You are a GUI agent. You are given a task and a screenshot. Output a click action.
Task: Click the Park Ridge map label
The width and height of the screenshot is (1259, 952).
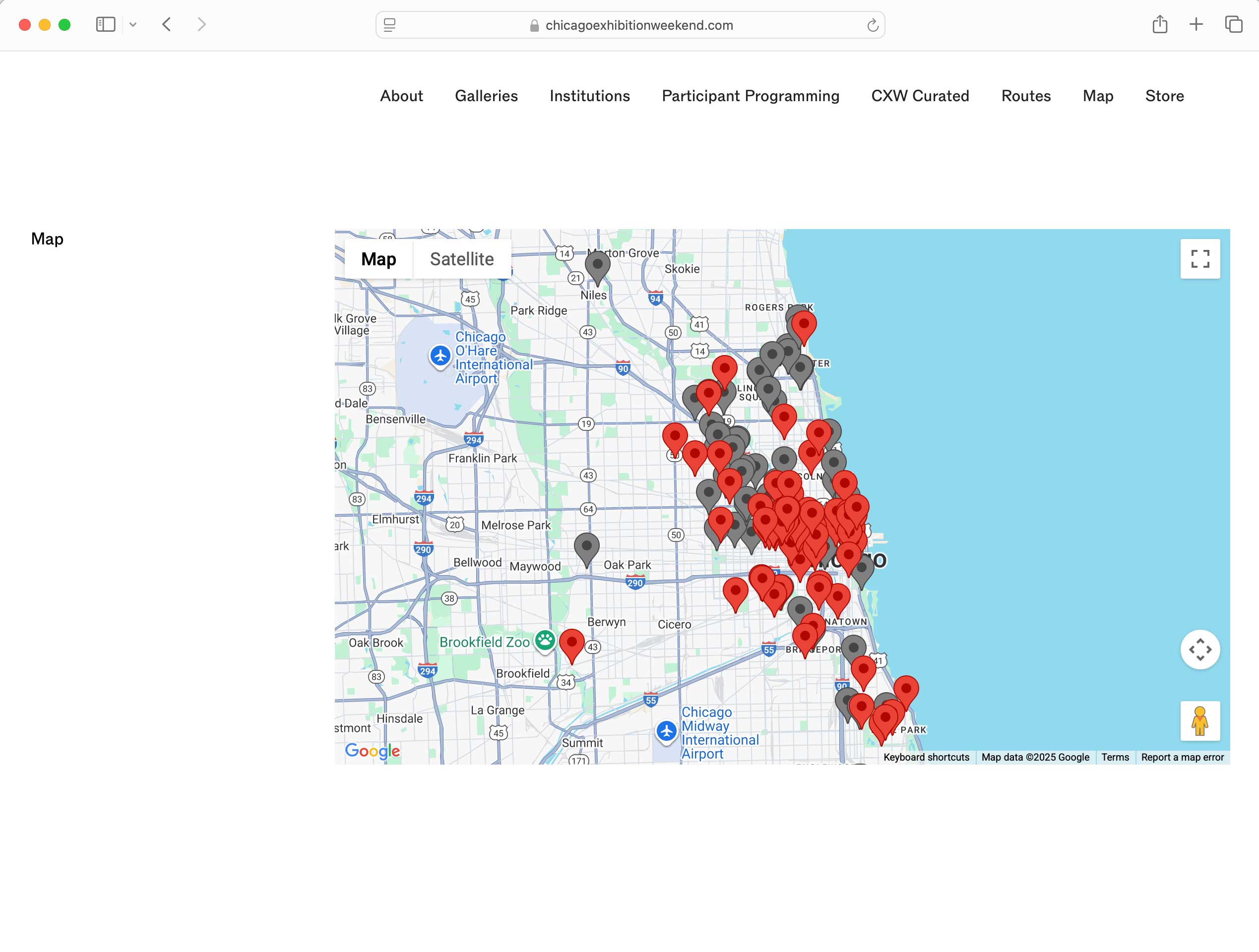click(x=538, y=311)
